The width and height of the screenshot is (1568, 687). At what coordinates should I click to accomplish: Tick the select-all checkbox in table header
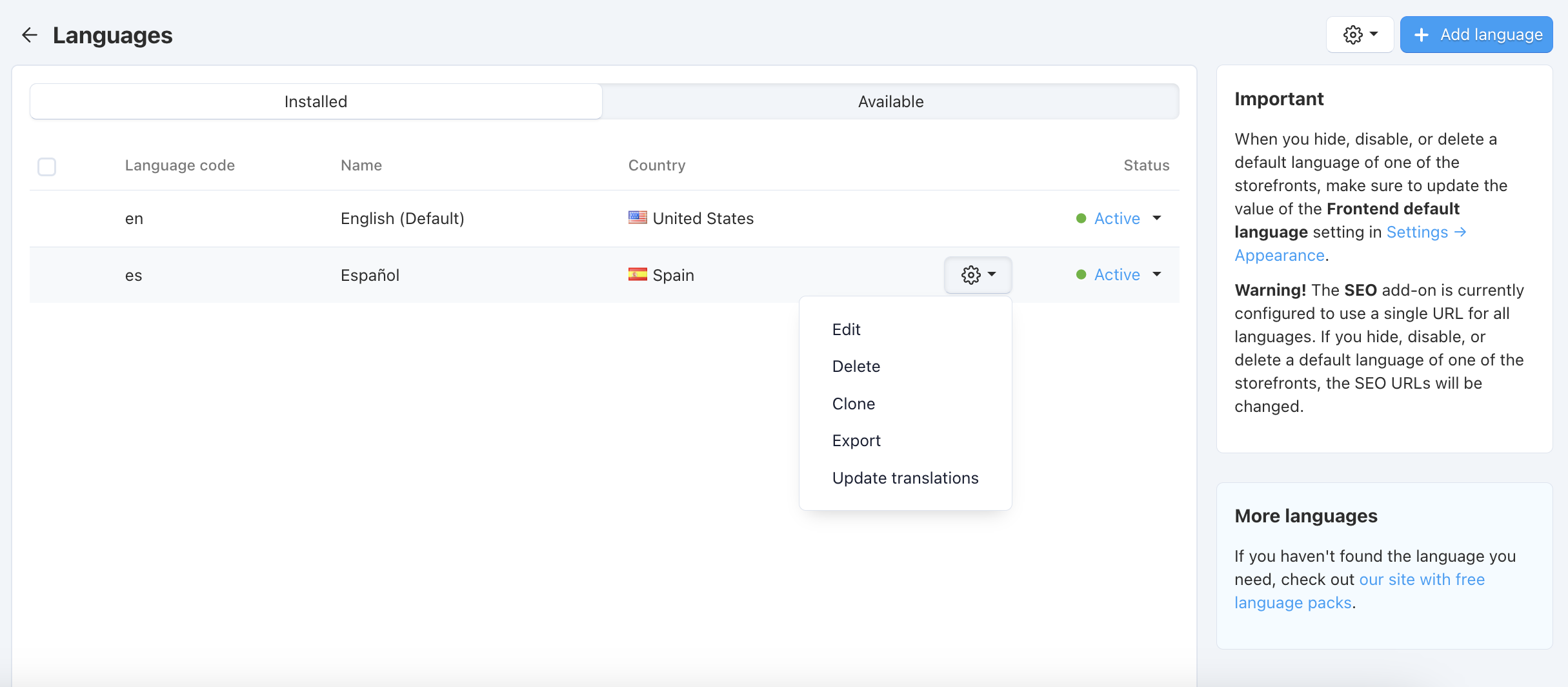click(46, 167)
